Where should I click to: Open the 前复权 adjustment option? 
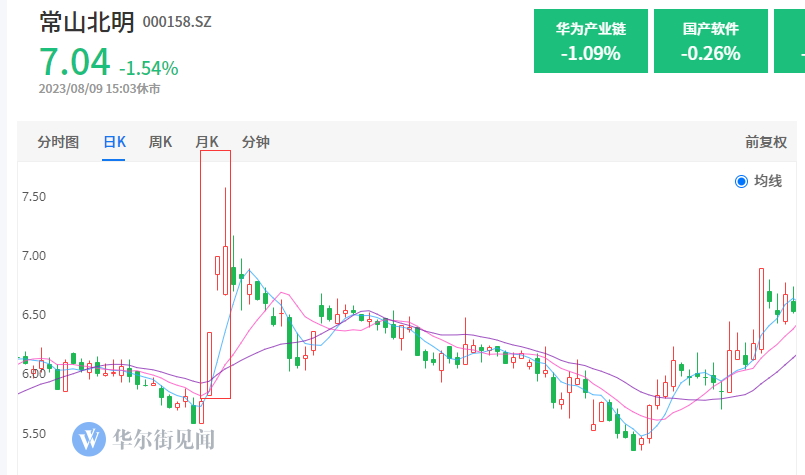click(x=765, y=142)
